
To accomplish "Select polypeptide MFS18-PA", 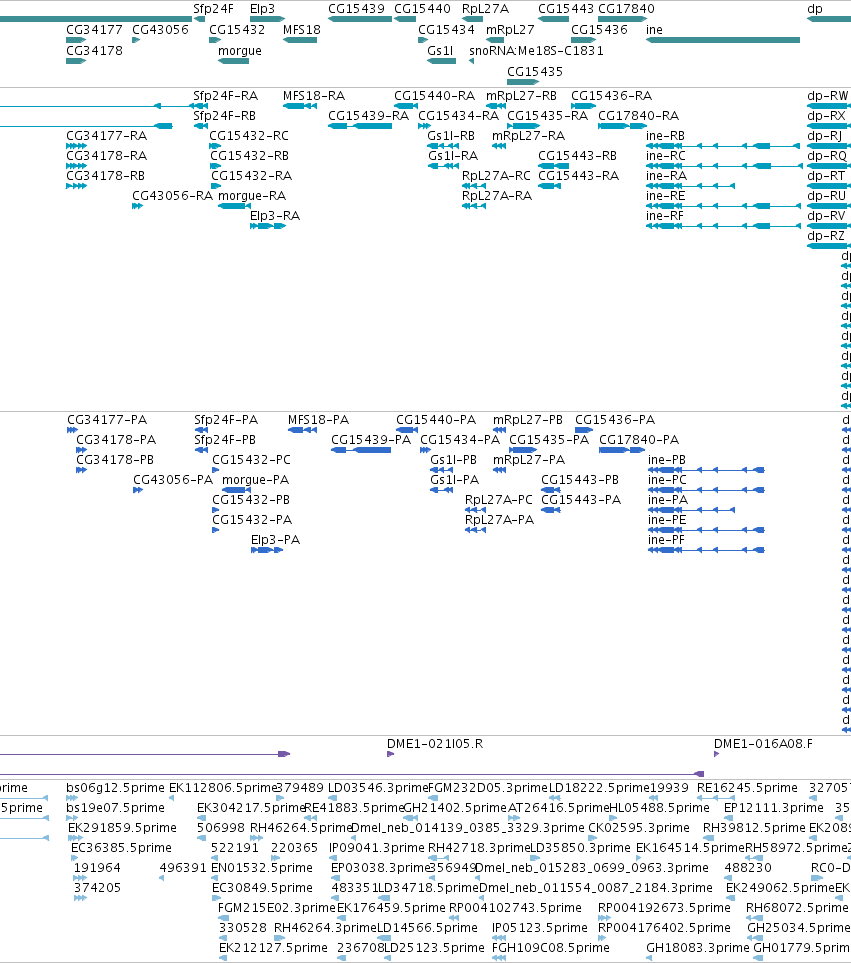I will click(318, 420).
